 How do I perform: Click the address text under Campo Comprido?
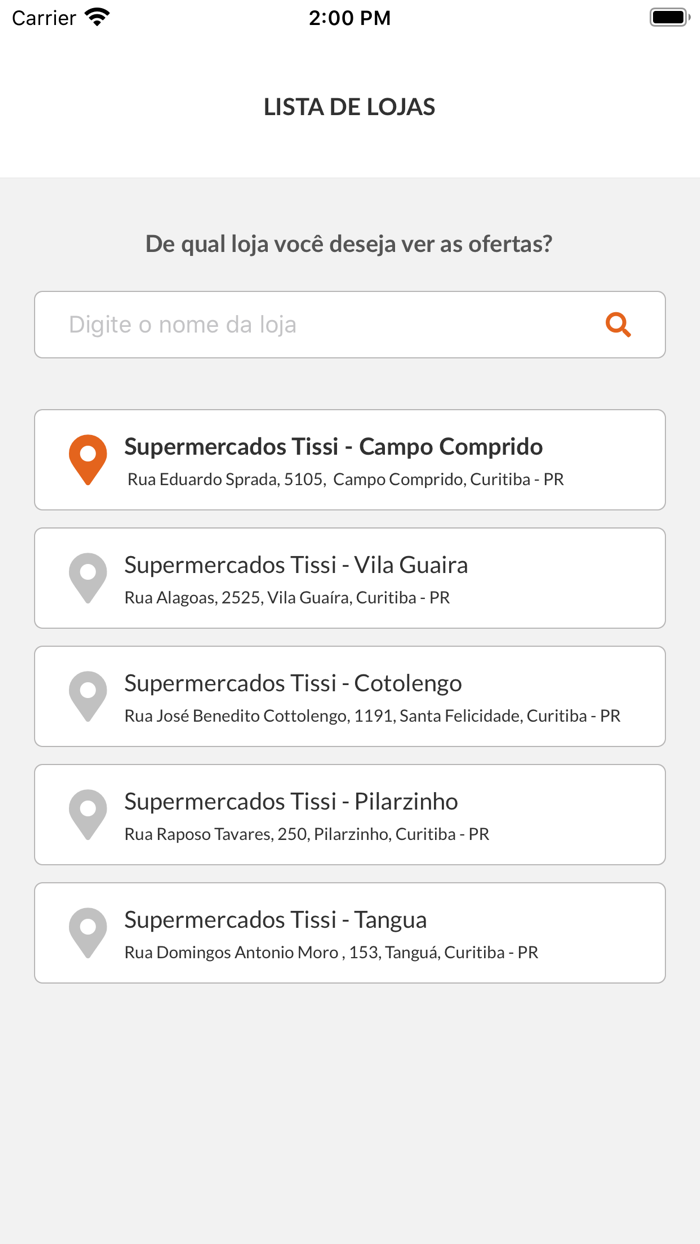point(346,479)
